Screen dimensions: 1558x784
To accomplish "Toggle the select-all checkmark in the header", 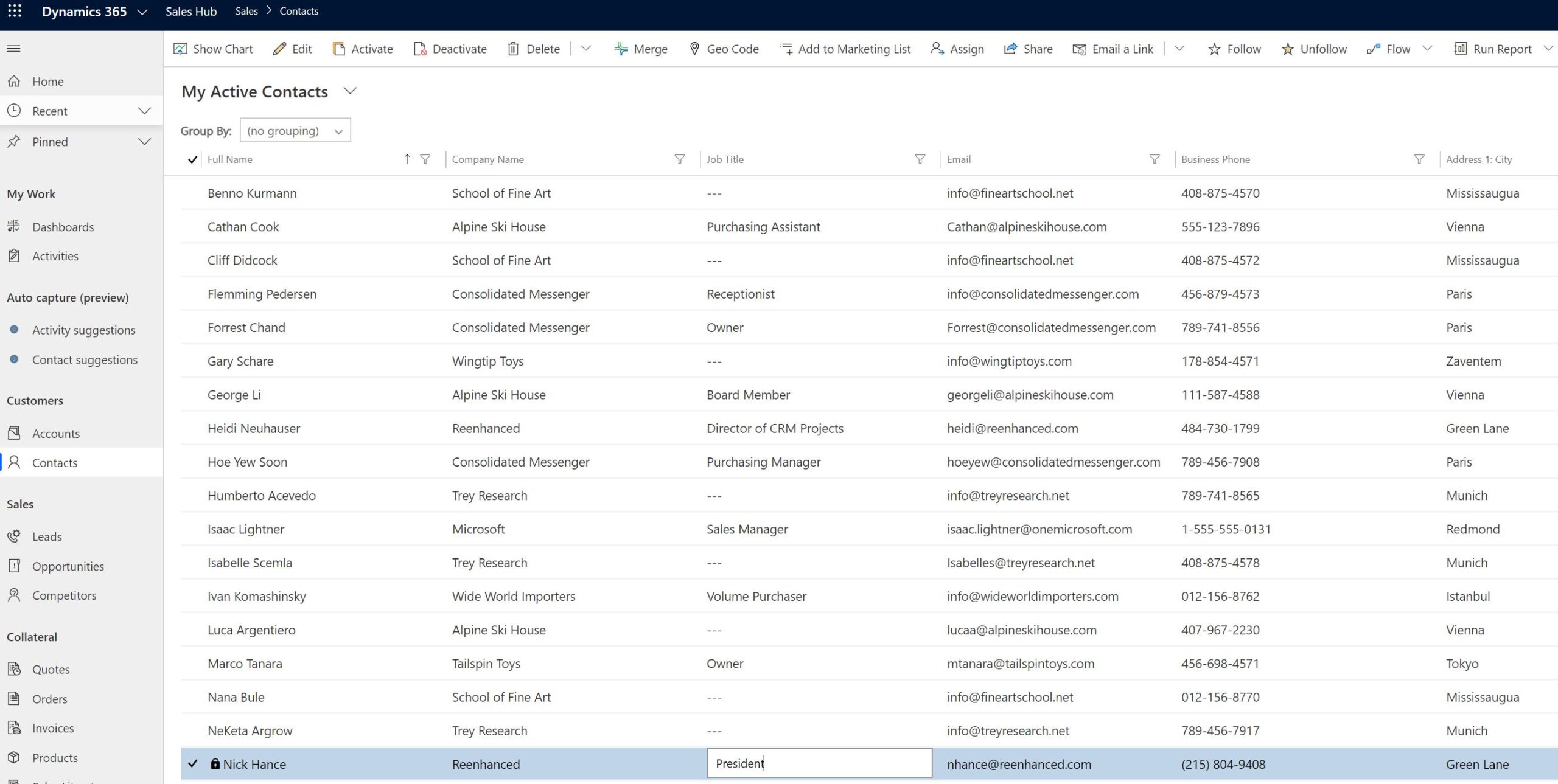I will tap(192, 159).
